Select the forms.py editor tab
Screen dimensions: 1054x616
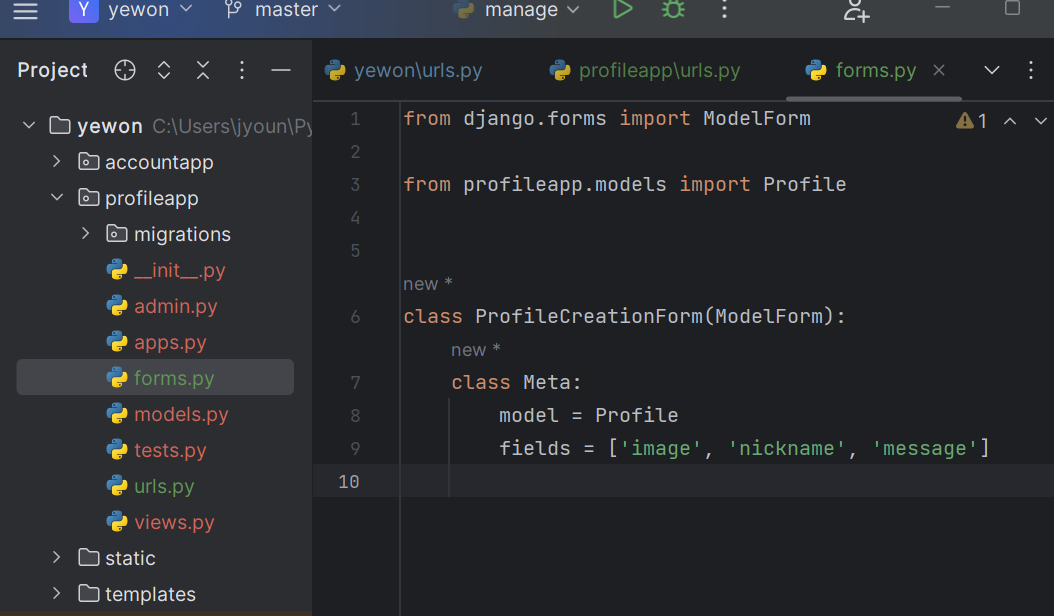tap(875, 71)
